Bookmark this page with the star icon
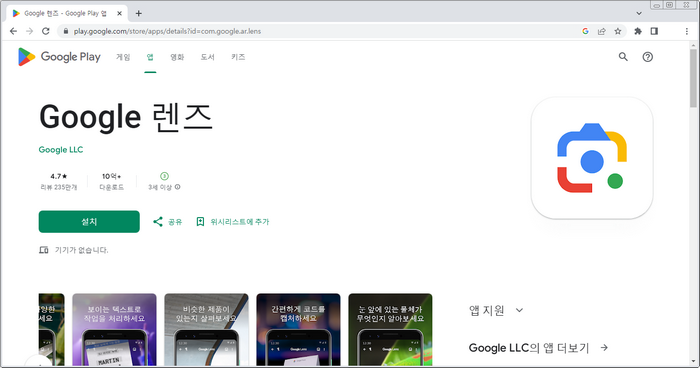Screen dimensions: 700x368 (x=618, y=31)
